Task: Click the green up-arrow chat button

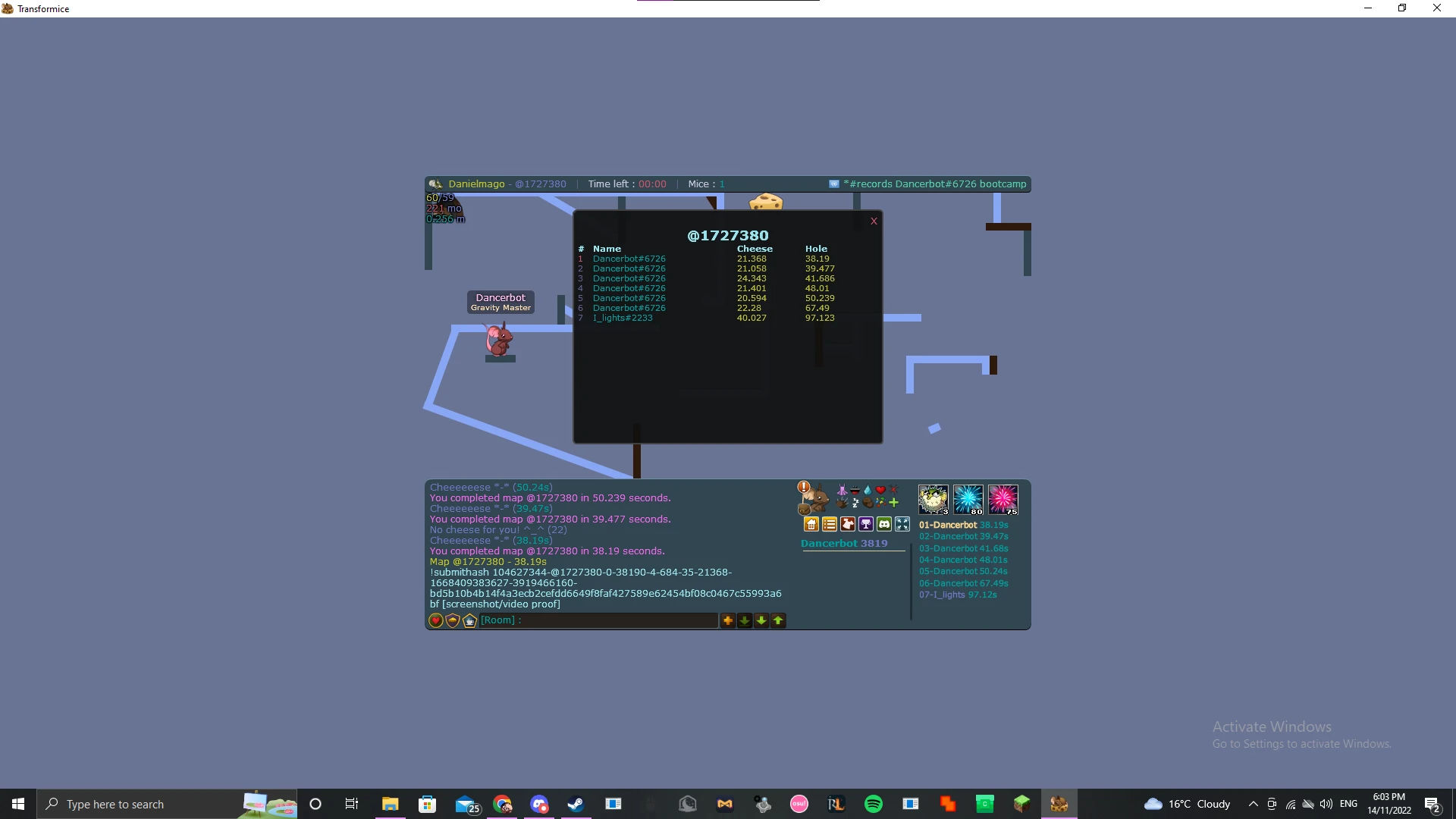Action: 778,620
